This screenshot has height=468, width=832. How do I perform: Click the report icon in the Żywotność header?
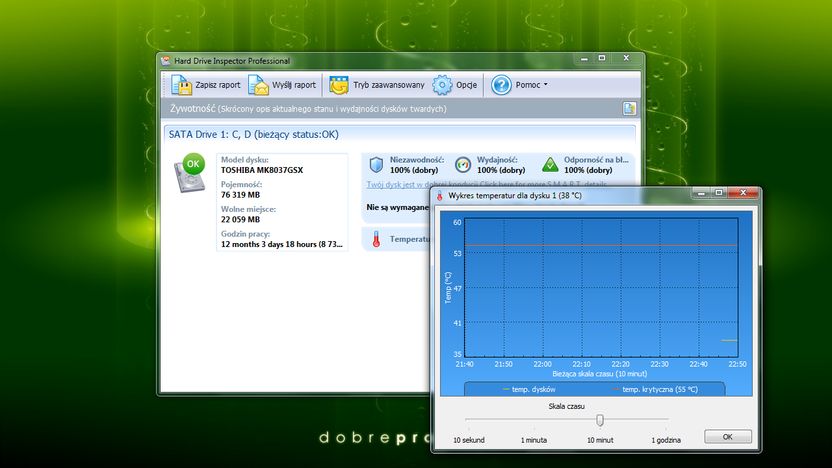click(x=629, y=109)
